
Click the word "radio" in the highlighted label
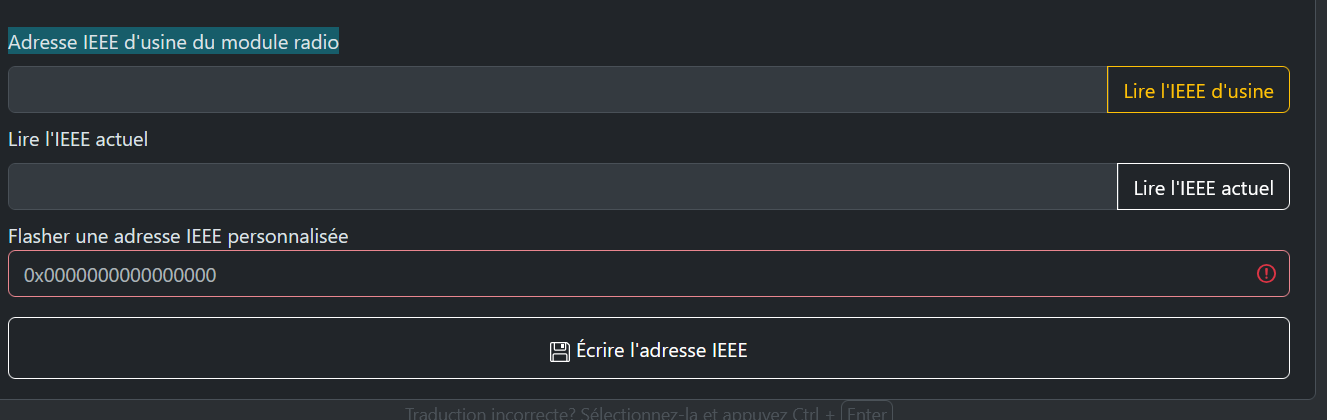pyautogui.click(x=316, y=42)
